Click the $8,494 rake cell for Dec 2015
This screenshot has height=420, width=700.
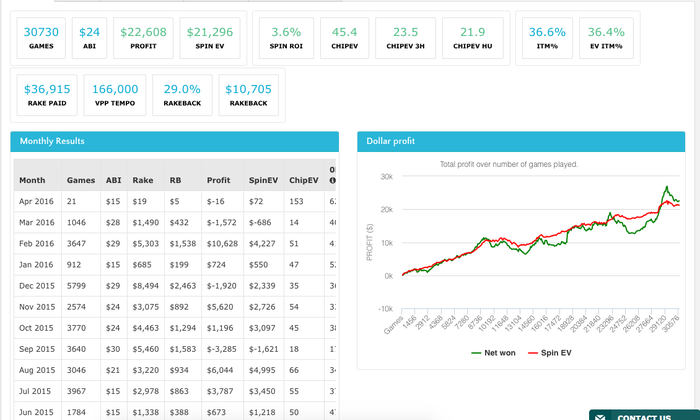click(146, 286)
